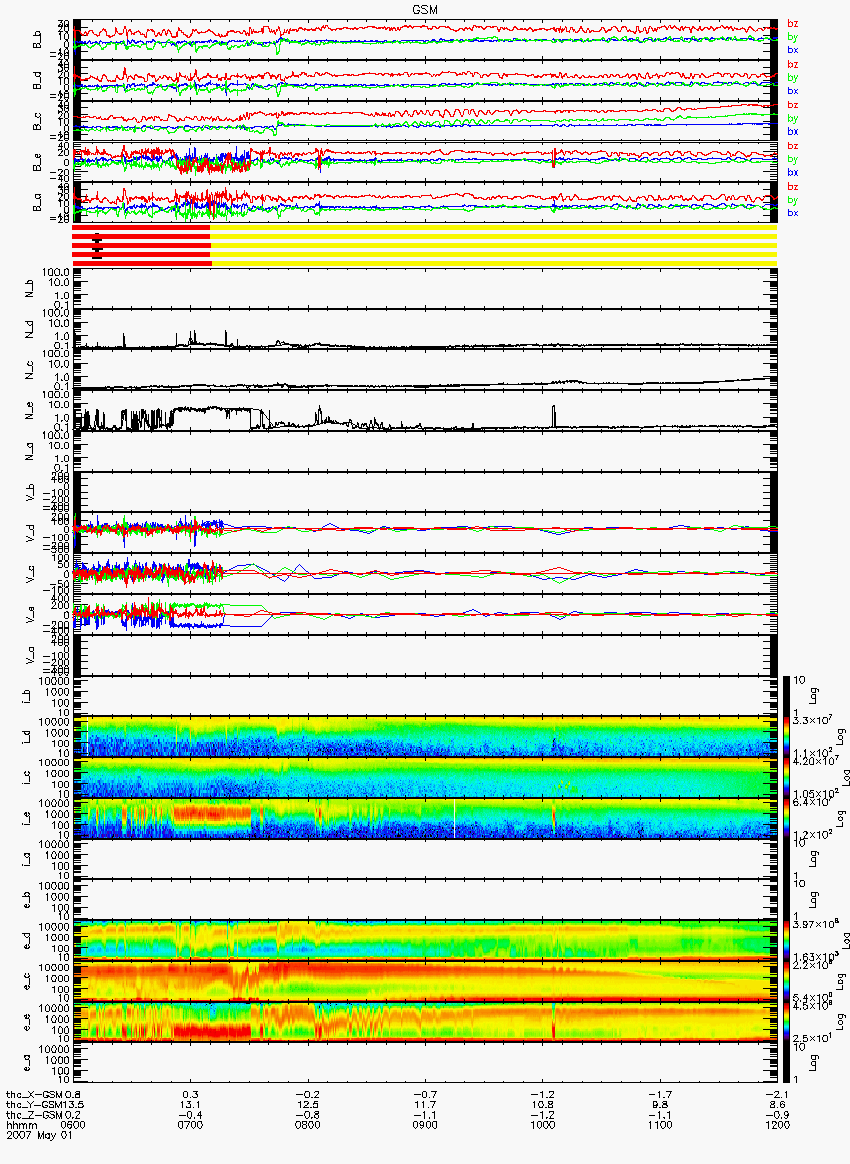The width and height of the screenshot is (850, 1164).
Task: Click the GSM plot title
Action: coord(424,9)
